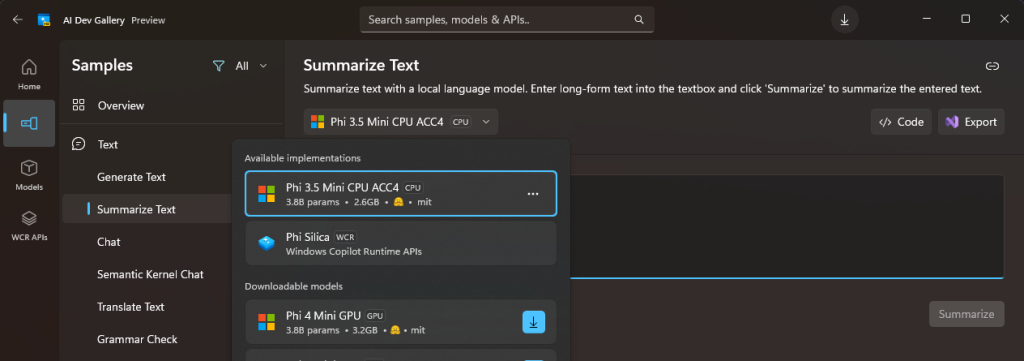
Task: Click the Code button
Action: pos(901,122)
